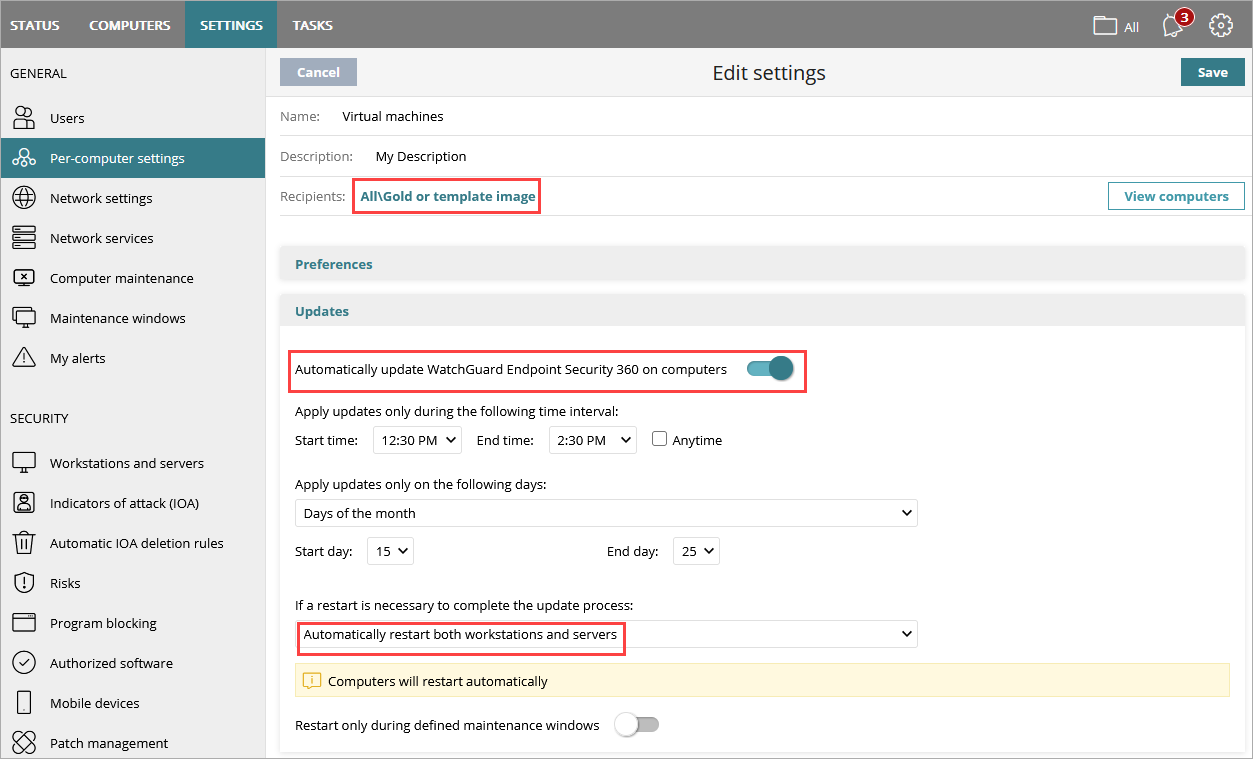Click the Program blocking window icon
The width and height of the screenshot is (1253, 759).
[x=24, y=623]
